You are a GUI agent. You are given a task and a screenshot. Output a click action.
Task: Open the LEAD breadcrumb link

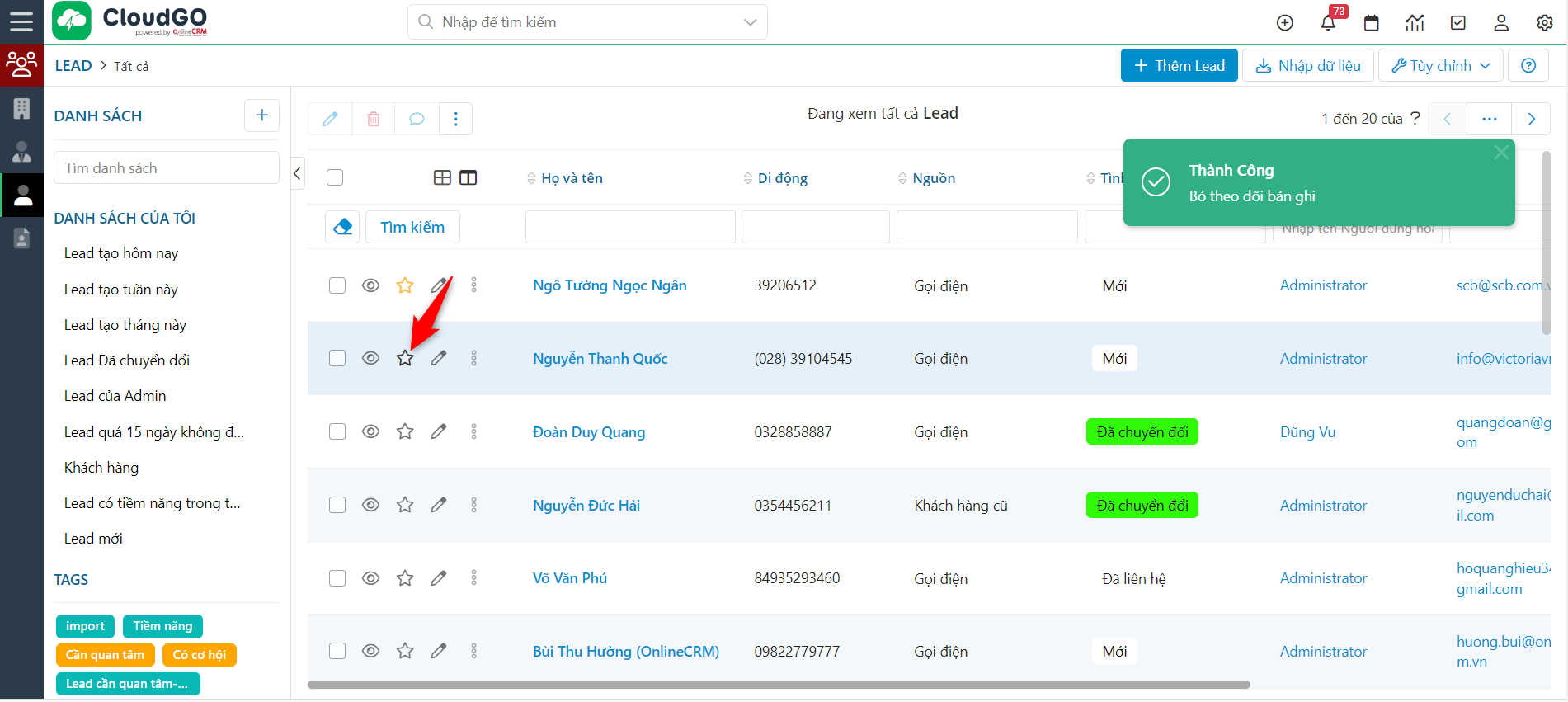pyautogui.click(x=73, y=66)
